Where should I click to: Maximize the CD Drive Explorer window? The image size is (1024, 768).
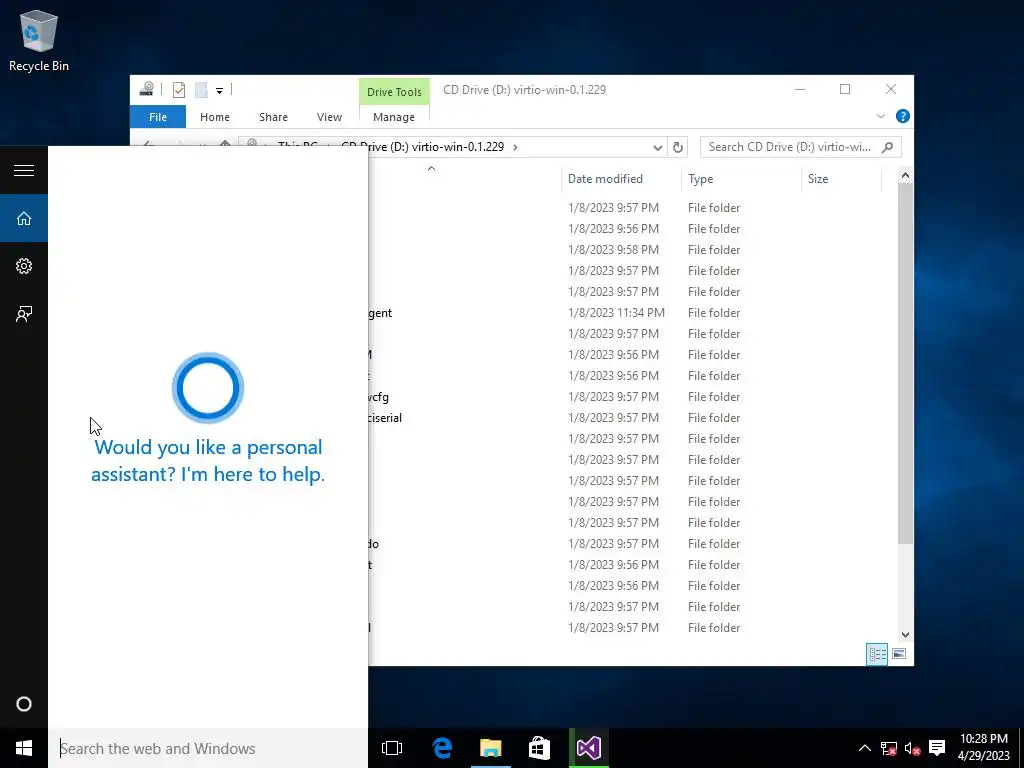click(x=845, y=89)
